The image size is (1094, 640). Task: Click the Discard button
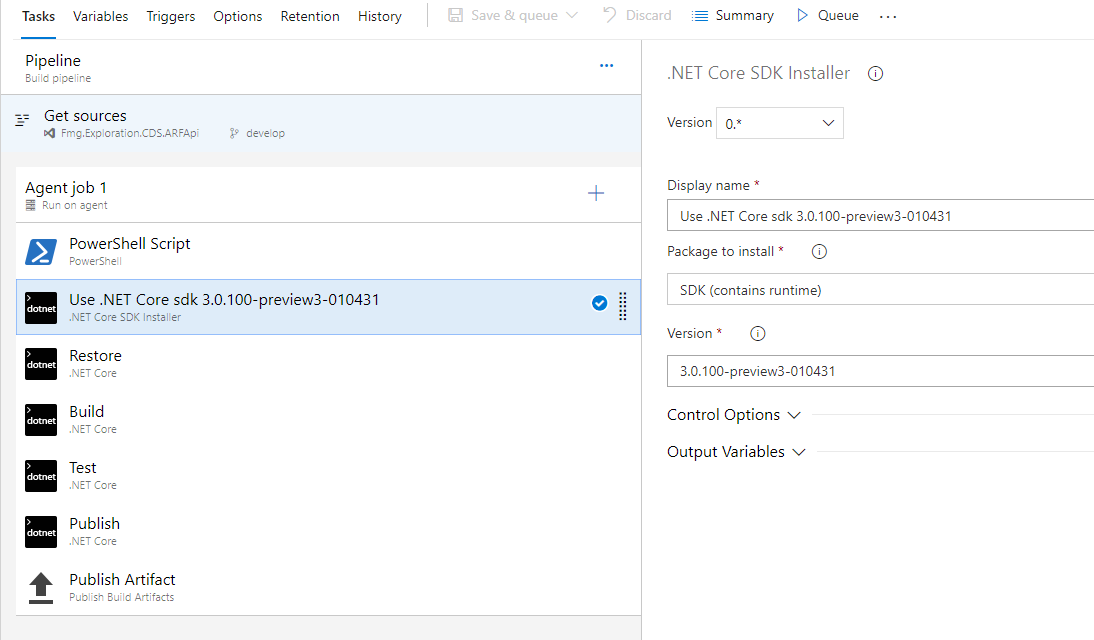637,15
